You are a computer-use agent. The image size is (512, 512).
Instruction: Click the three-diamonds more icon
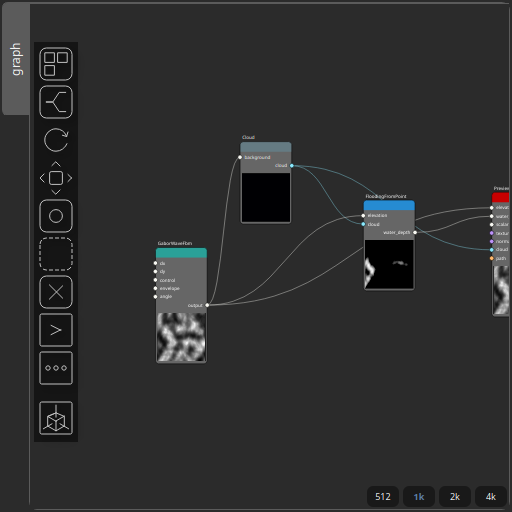point(56,368)
